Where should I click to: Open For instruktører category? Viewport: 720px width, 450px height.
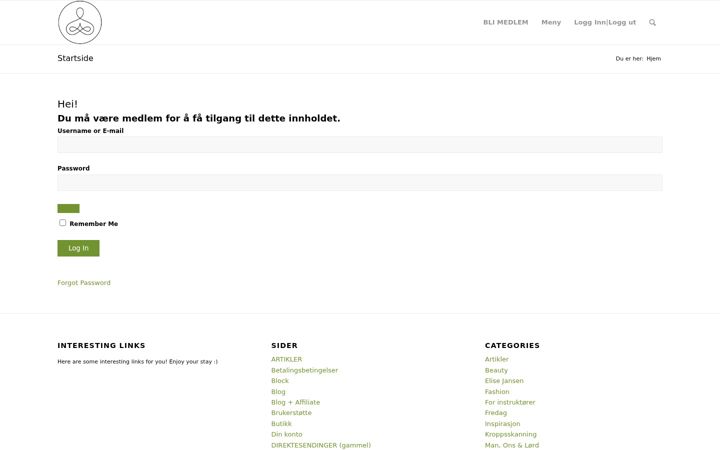[510, 402]
